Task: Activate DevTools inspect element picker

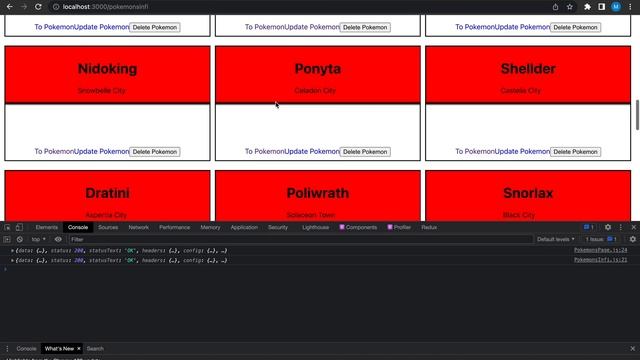Action: [x=8, y=227]
